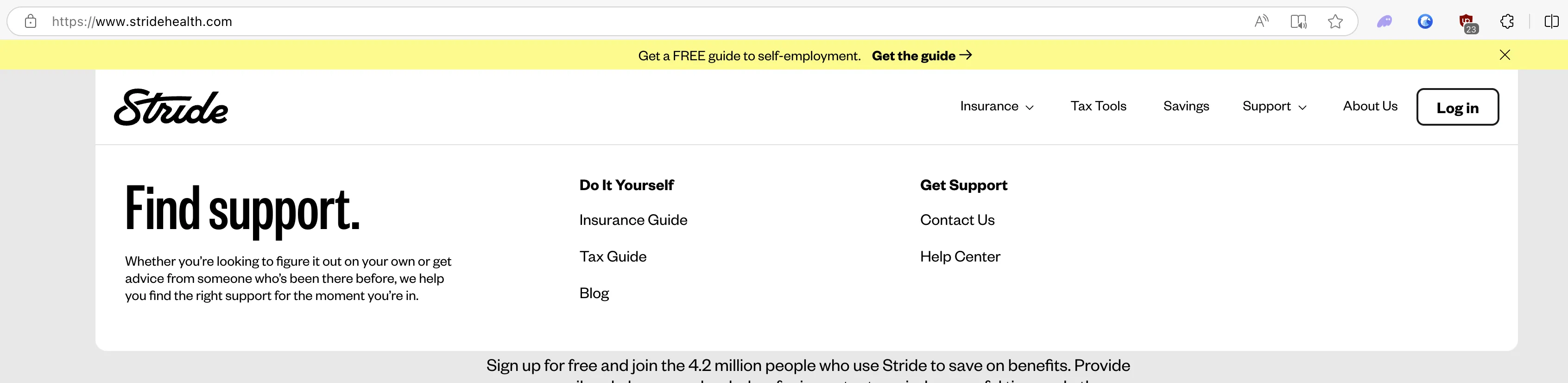Open Immersive Reader from address bar
The width and height of the screenshot is (1568, 383).
[1298, 22]
